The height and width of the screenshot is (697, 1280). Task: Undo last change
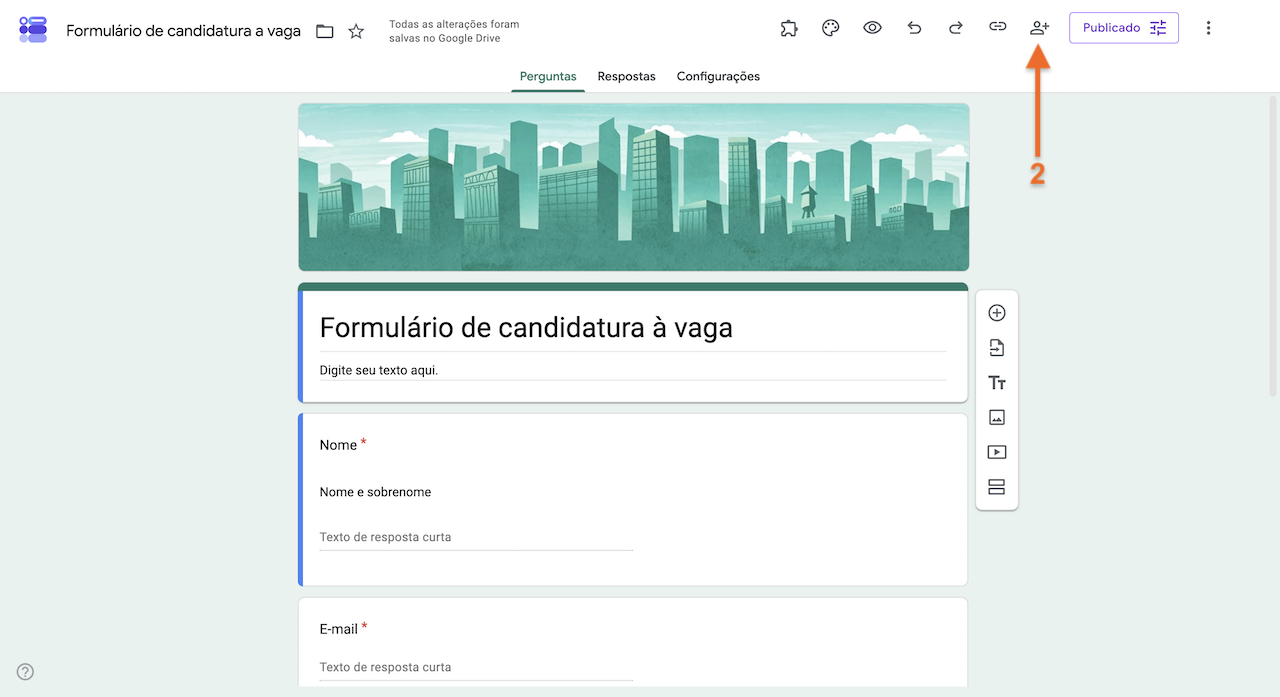[x=914, y=28]
